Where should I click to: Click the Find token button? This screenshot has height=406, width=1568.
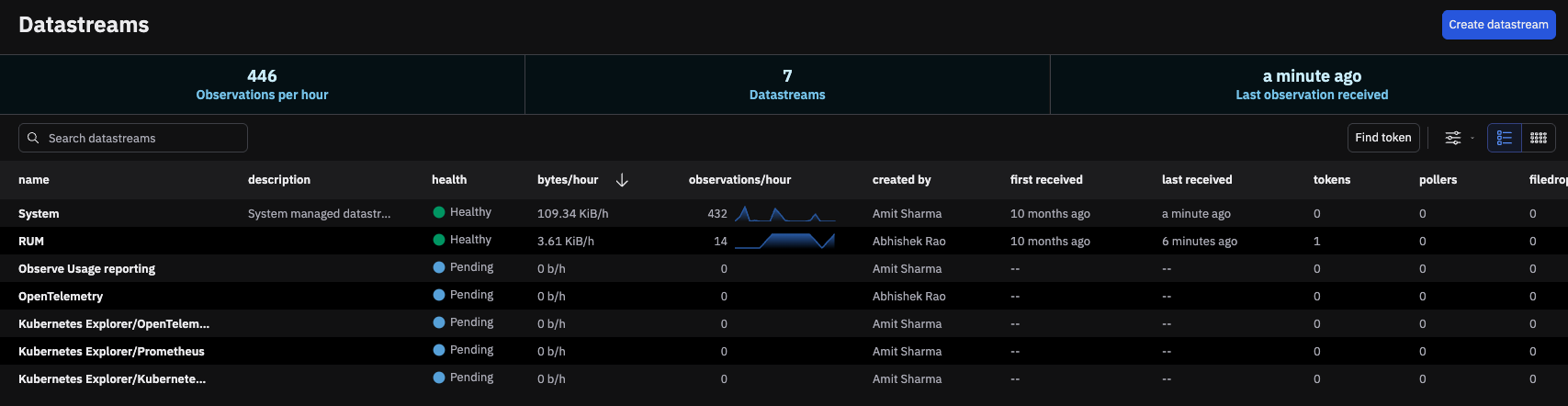pos(1382,138)
